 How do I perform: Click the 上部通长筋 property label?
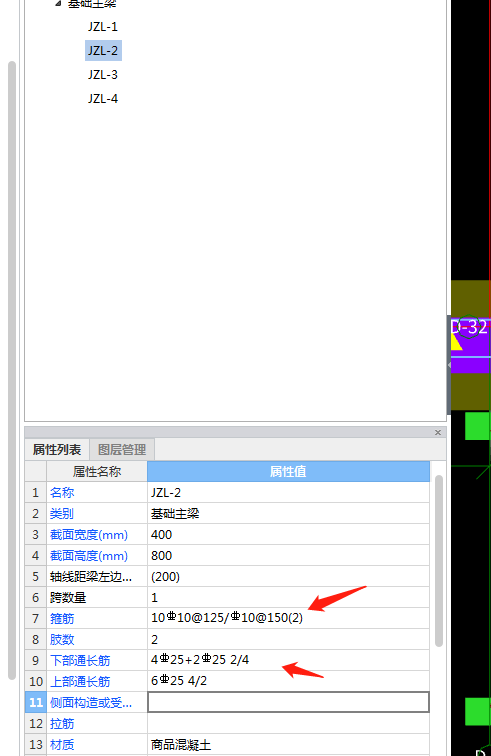(x=80, y=682)
